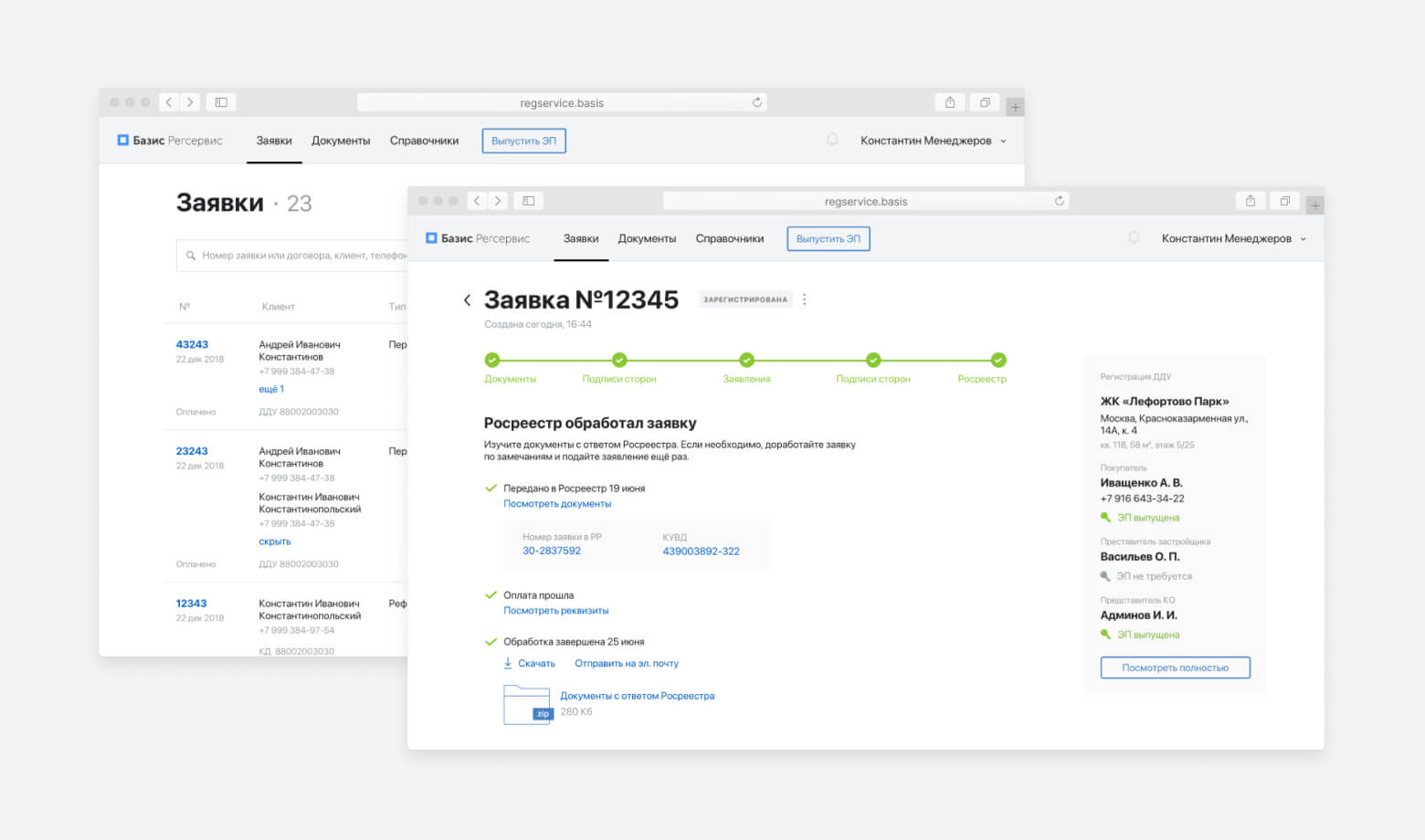1425x840 pixels.
Task: Expand clients via ещё 1 link
Action: point(271,389)
